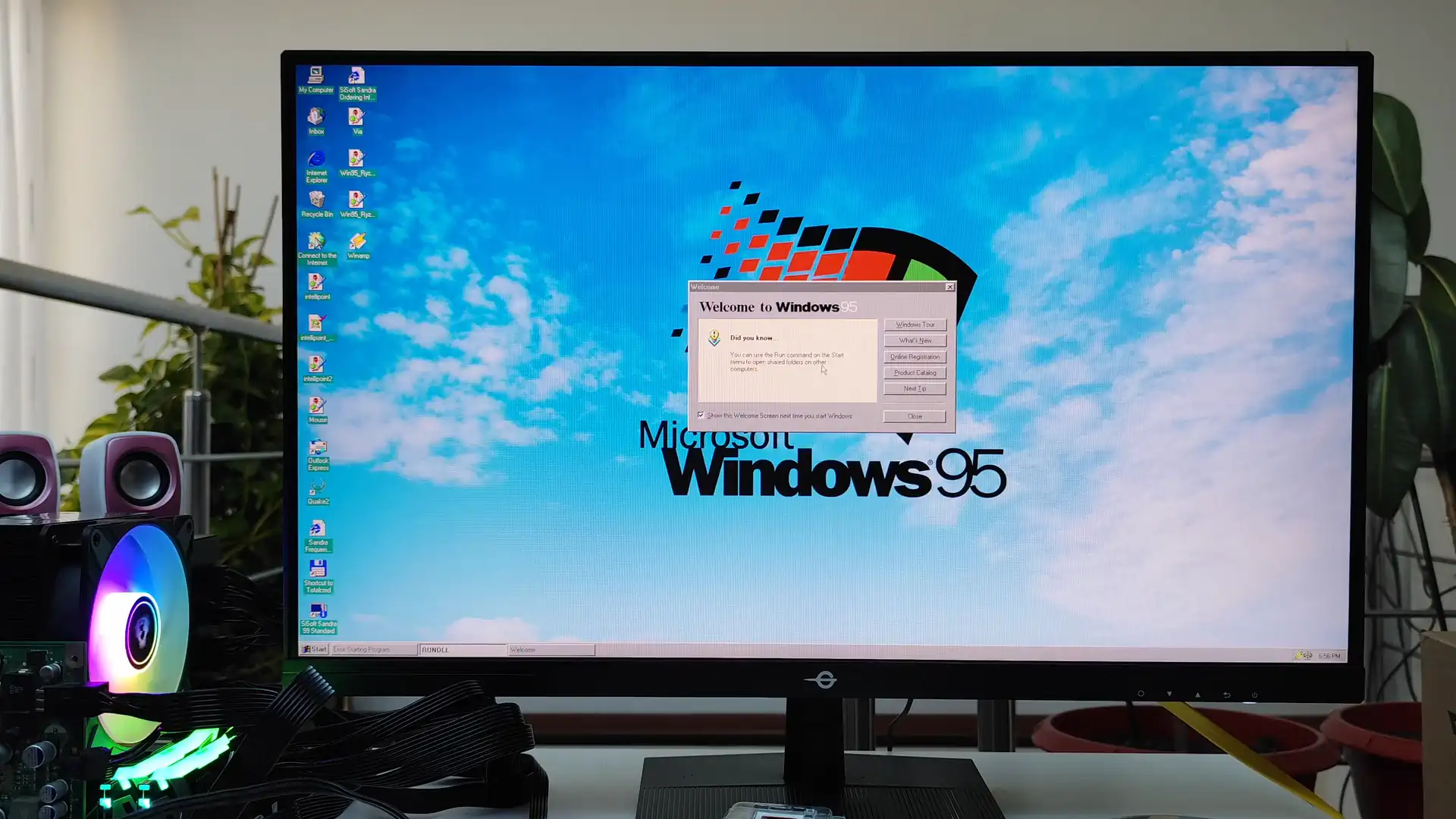Show the Next Tip
This screenshot has width=1456, height=819.
click(915, 388)
